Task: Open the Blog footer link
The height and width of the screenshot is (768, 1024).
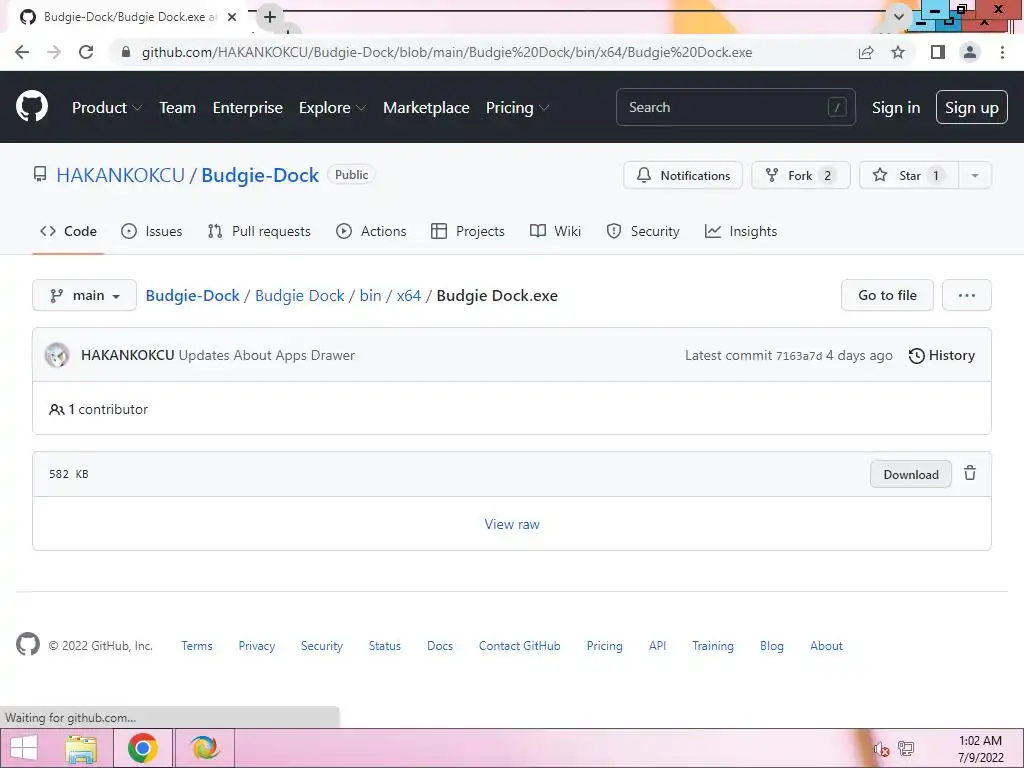Action: point(771,645)
